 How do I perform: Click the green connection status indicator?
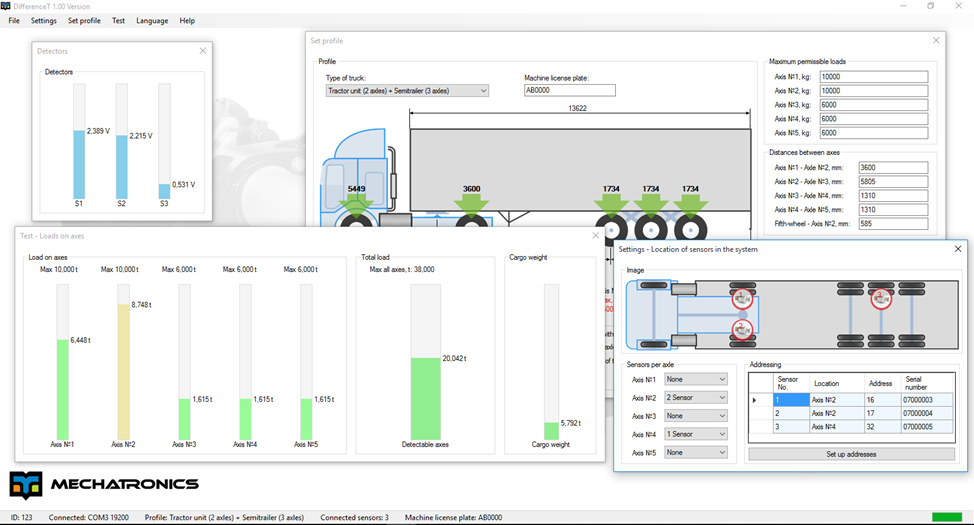tap(946, 517)
